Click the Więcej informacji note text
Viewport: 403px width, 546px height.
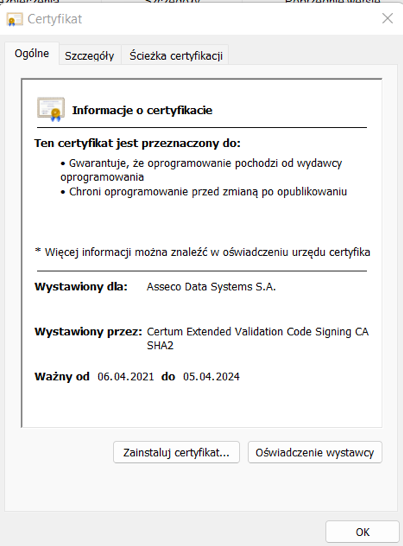[x=203, y=252]
